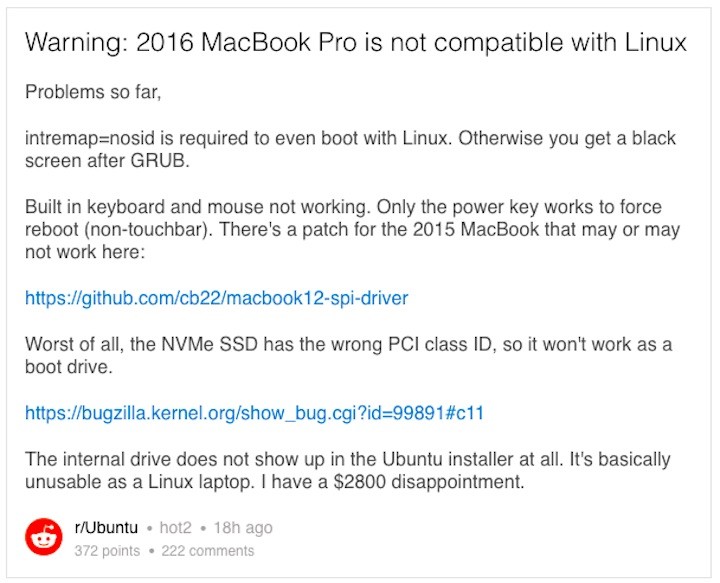Screen dimensions: 720x583
Task: Click the Reddit Snoo logo icon
Action: click(44, 537)
